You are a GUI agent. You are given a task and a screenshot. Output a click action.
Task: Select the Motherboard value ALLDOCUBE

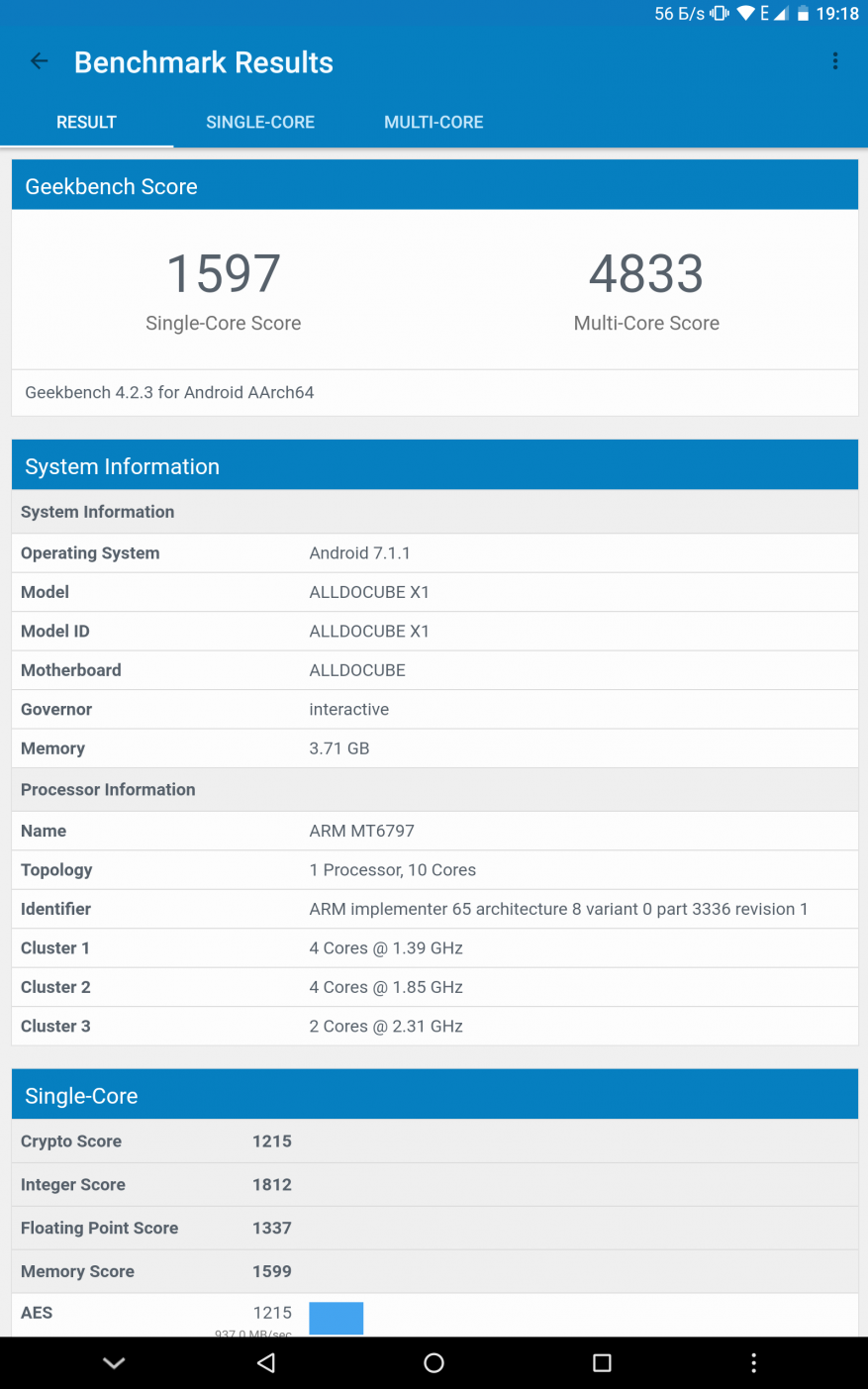(357, 670)
